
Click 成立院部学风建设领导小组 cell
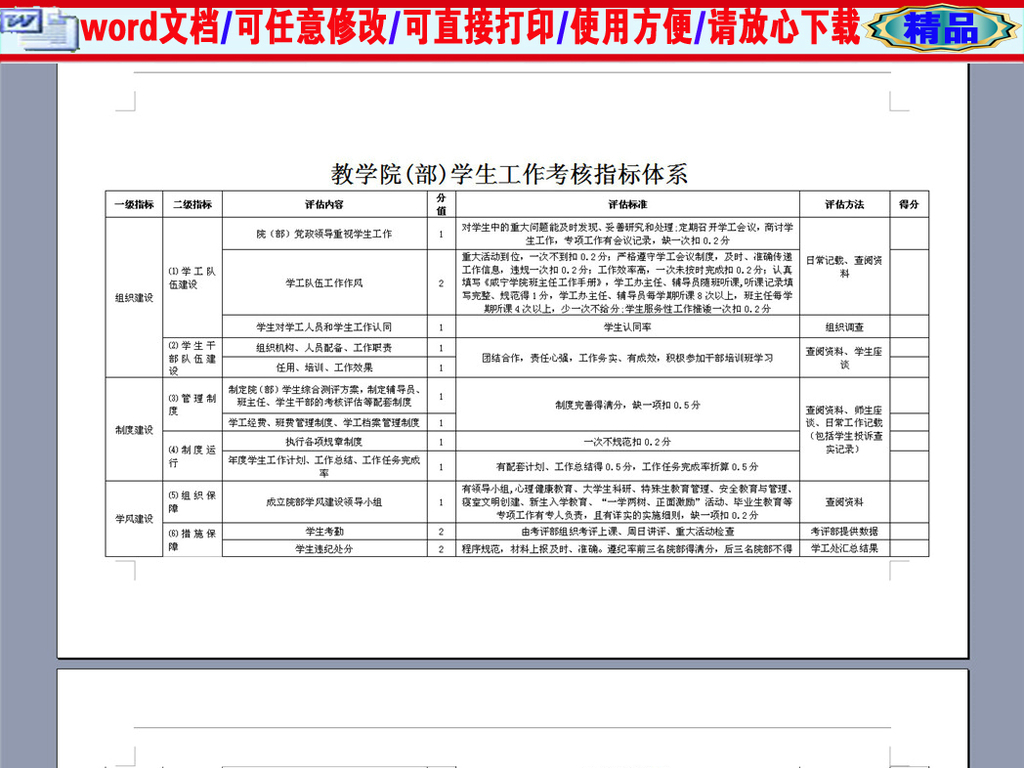click(x=325, y=502)
